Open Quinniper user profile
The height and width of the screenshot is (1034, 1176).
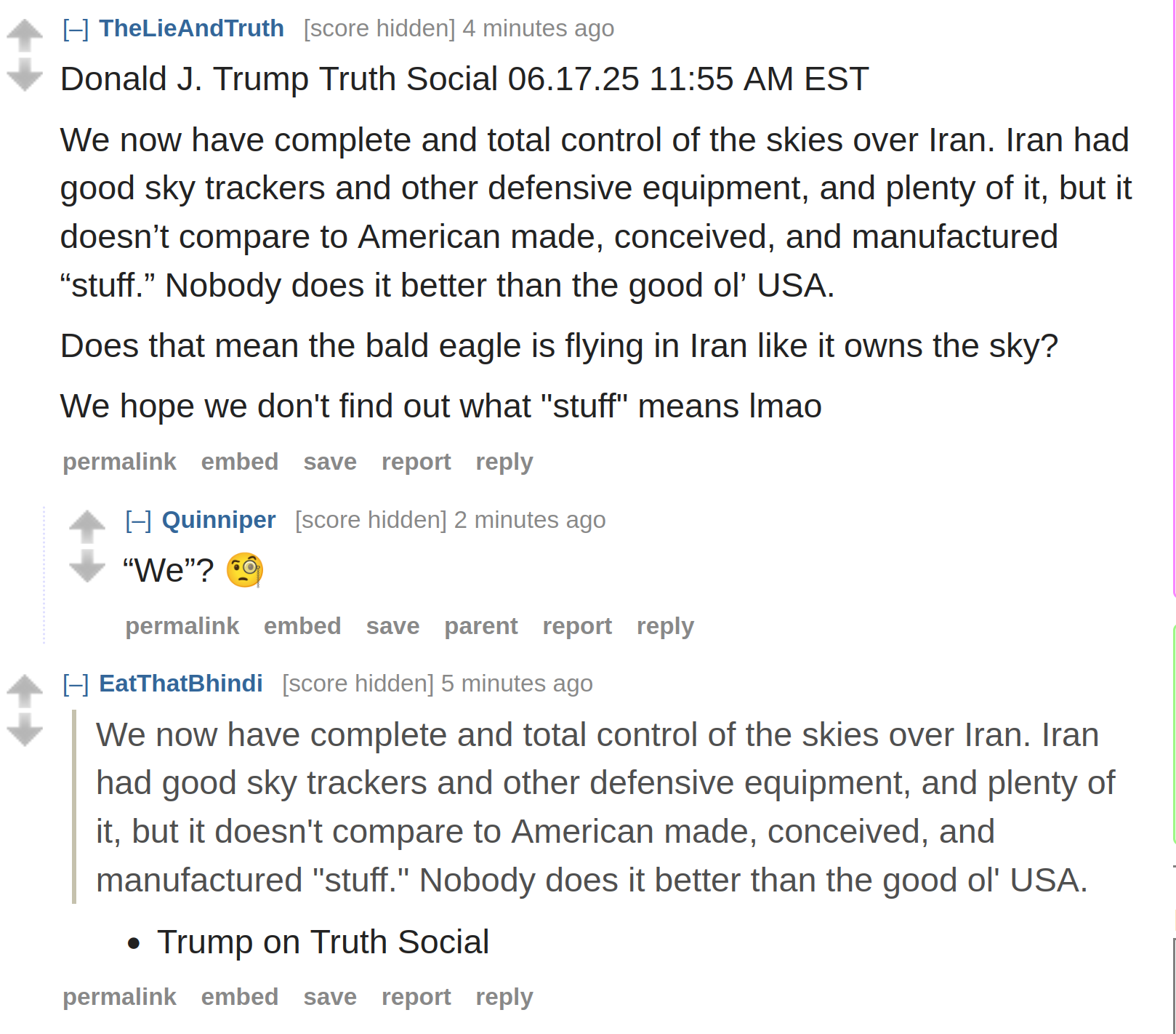pyautogui.click(x=219, y=520)
